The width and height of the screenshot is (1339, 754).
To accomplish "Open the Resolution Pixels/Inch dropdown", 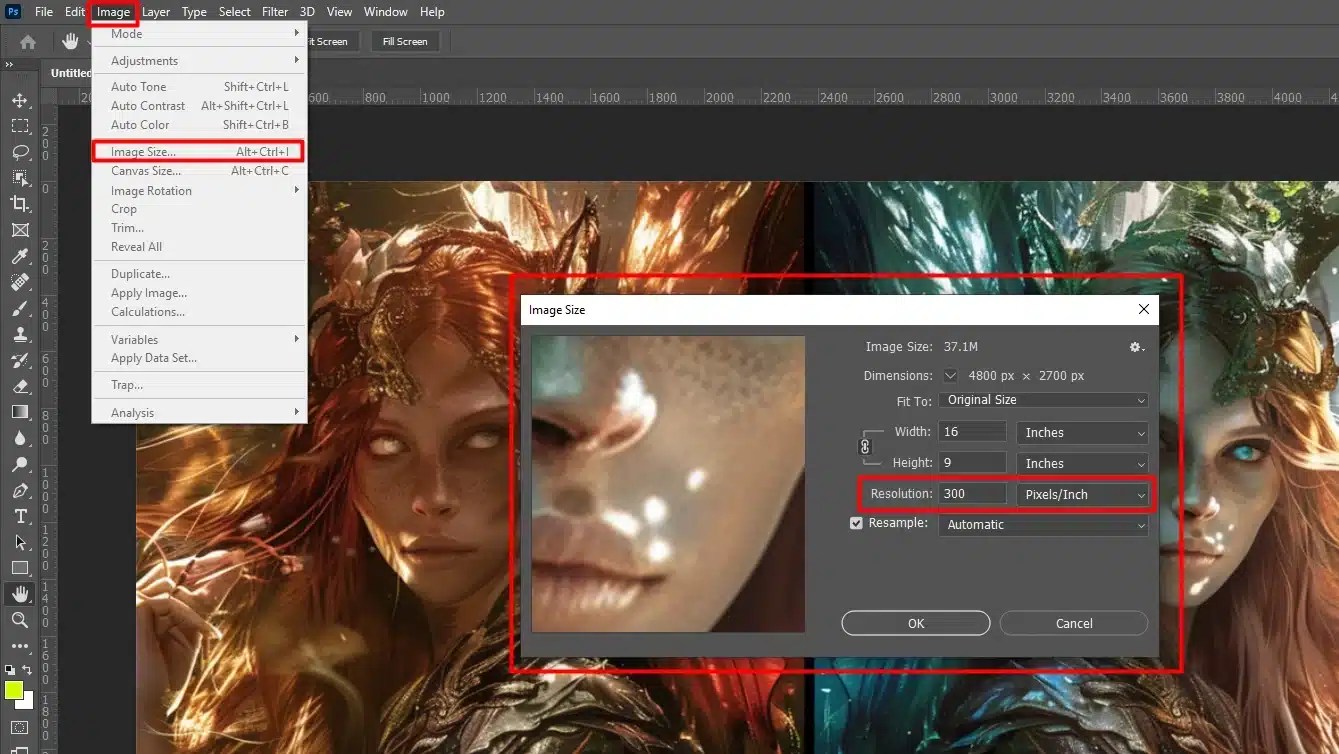I will (x=1083, y=494).
